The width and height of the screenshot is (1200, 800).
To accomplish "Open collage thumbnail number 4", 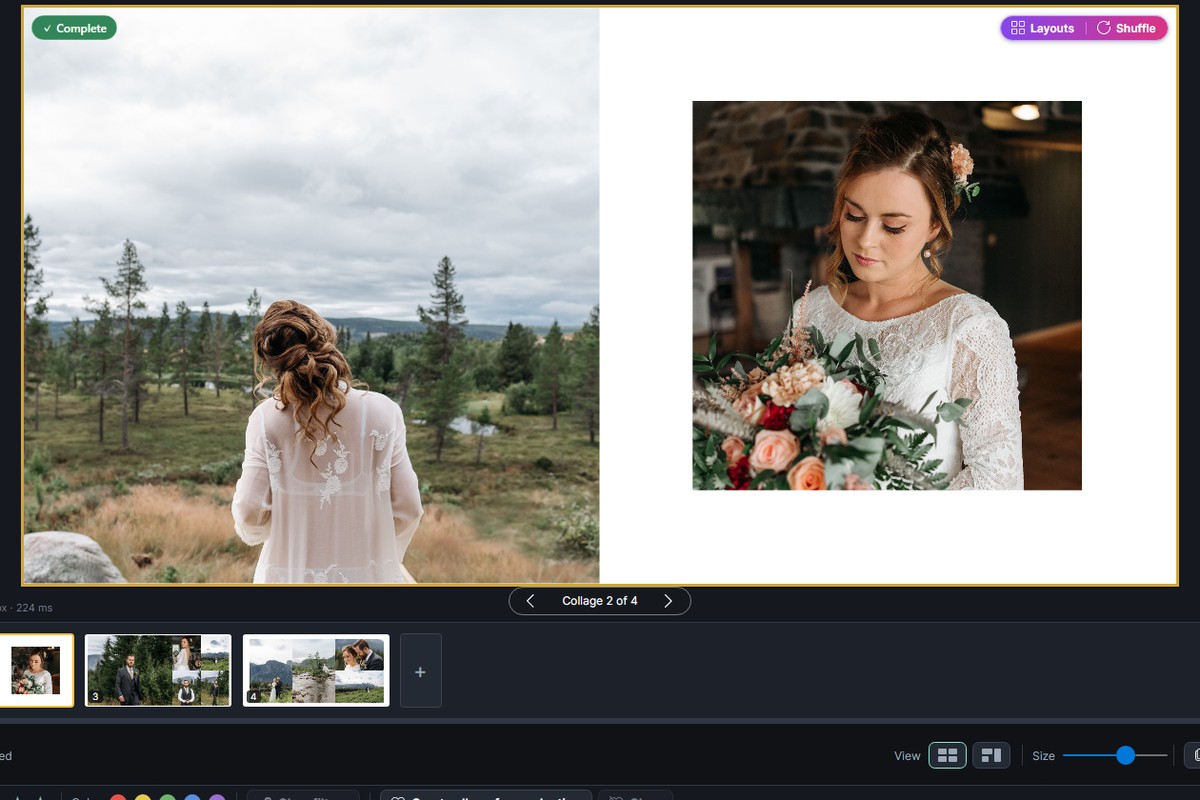I will (x=316, y=670).
